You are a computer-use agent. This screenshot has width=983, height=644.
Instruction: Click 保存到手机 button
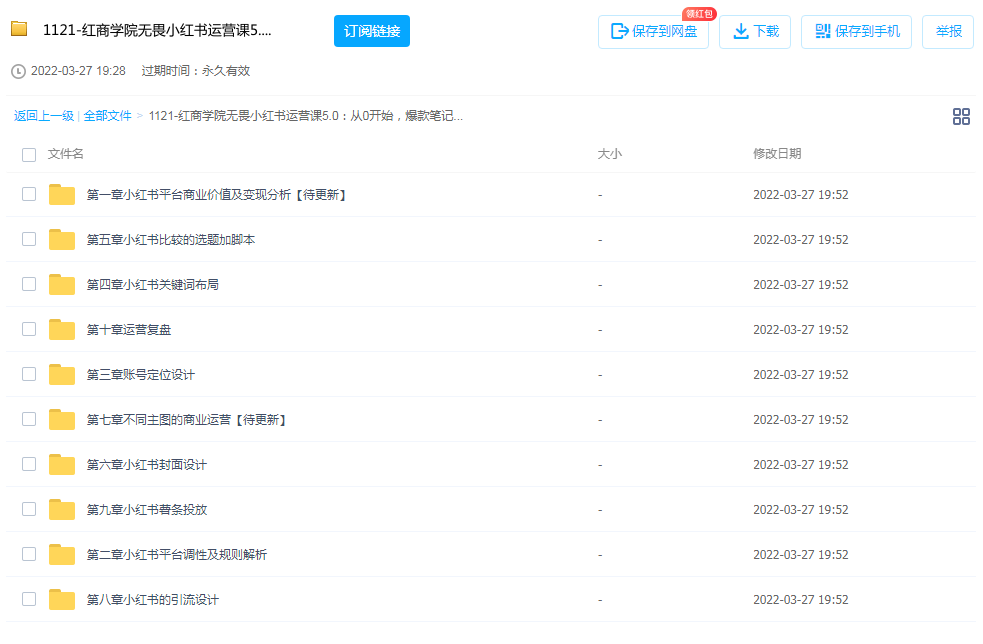(x=856, y=31)
